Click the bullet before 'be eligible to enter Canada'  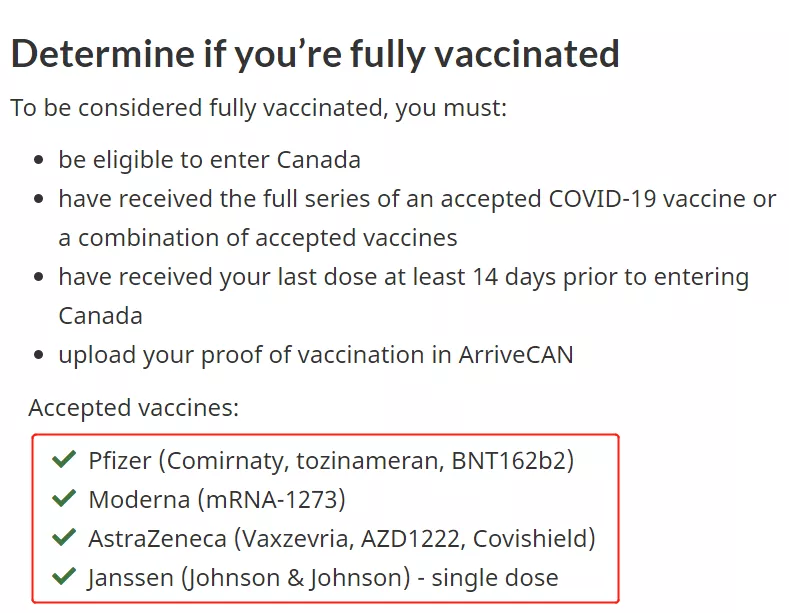click(39, 161)
